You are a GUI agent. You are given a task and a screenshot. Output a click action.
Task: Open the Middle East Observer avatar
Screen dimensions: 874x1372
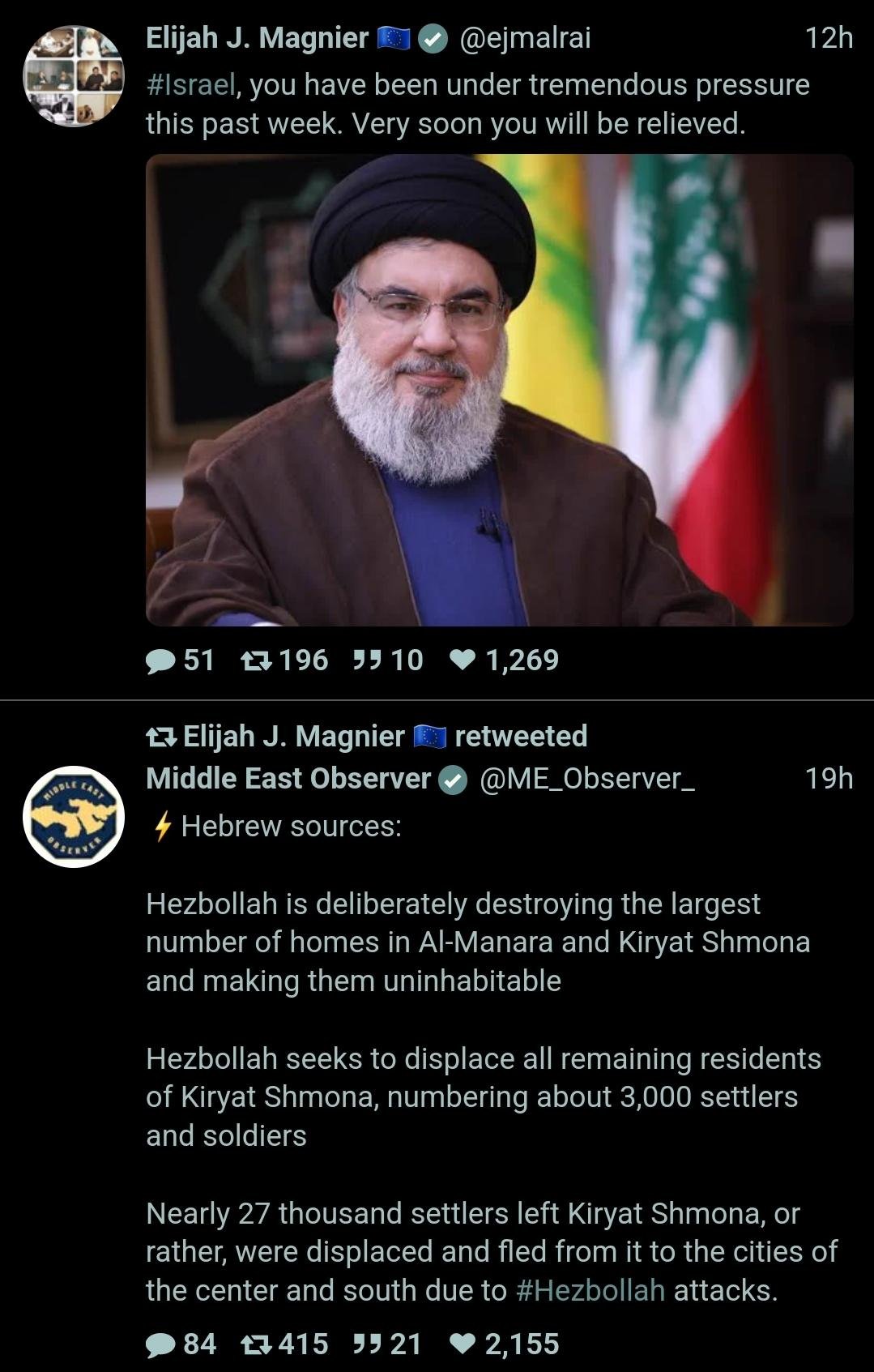point(74,816)
